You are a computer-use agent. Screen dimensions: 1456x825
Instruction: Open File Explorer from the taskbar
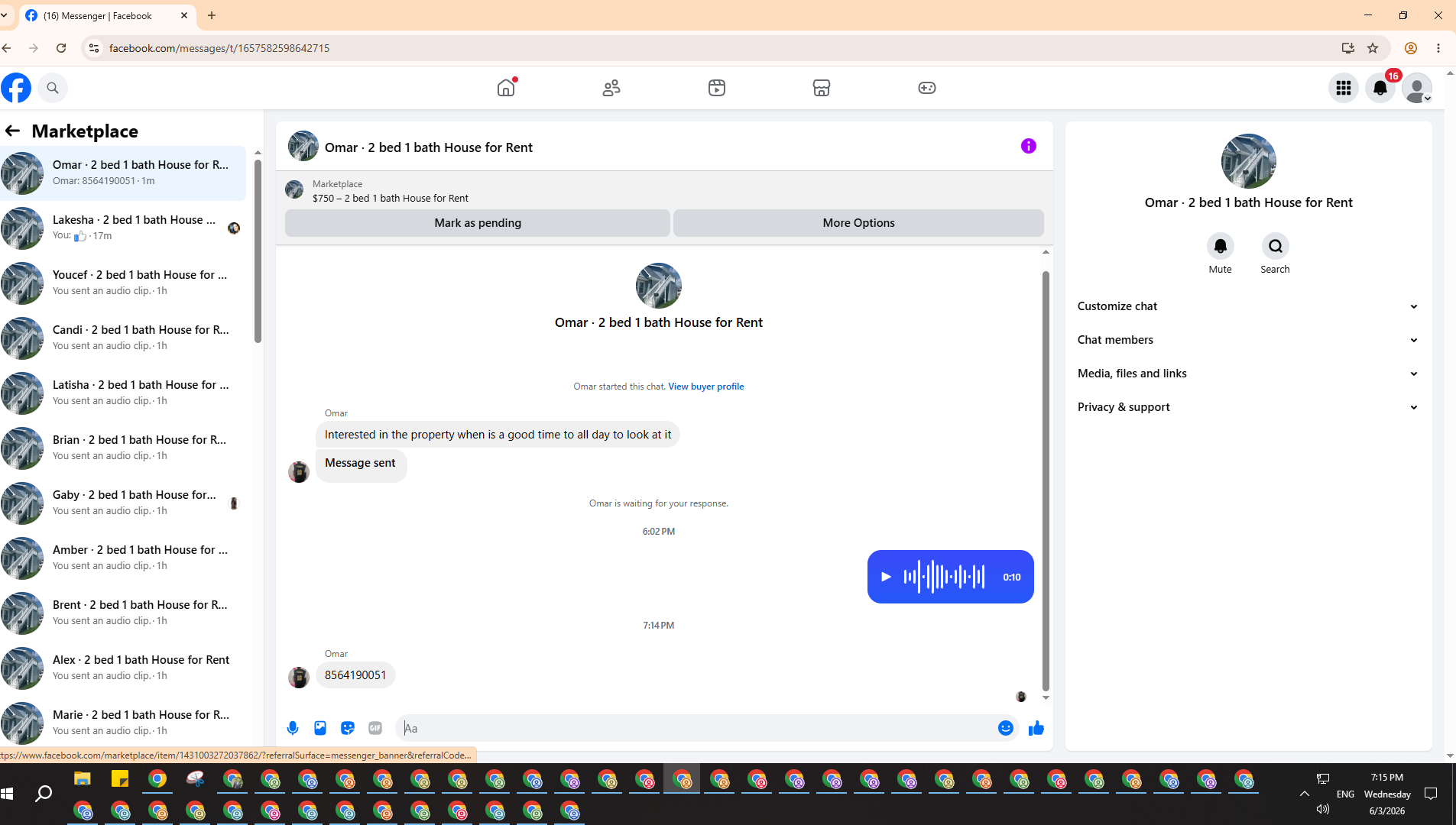coord(83,779)
